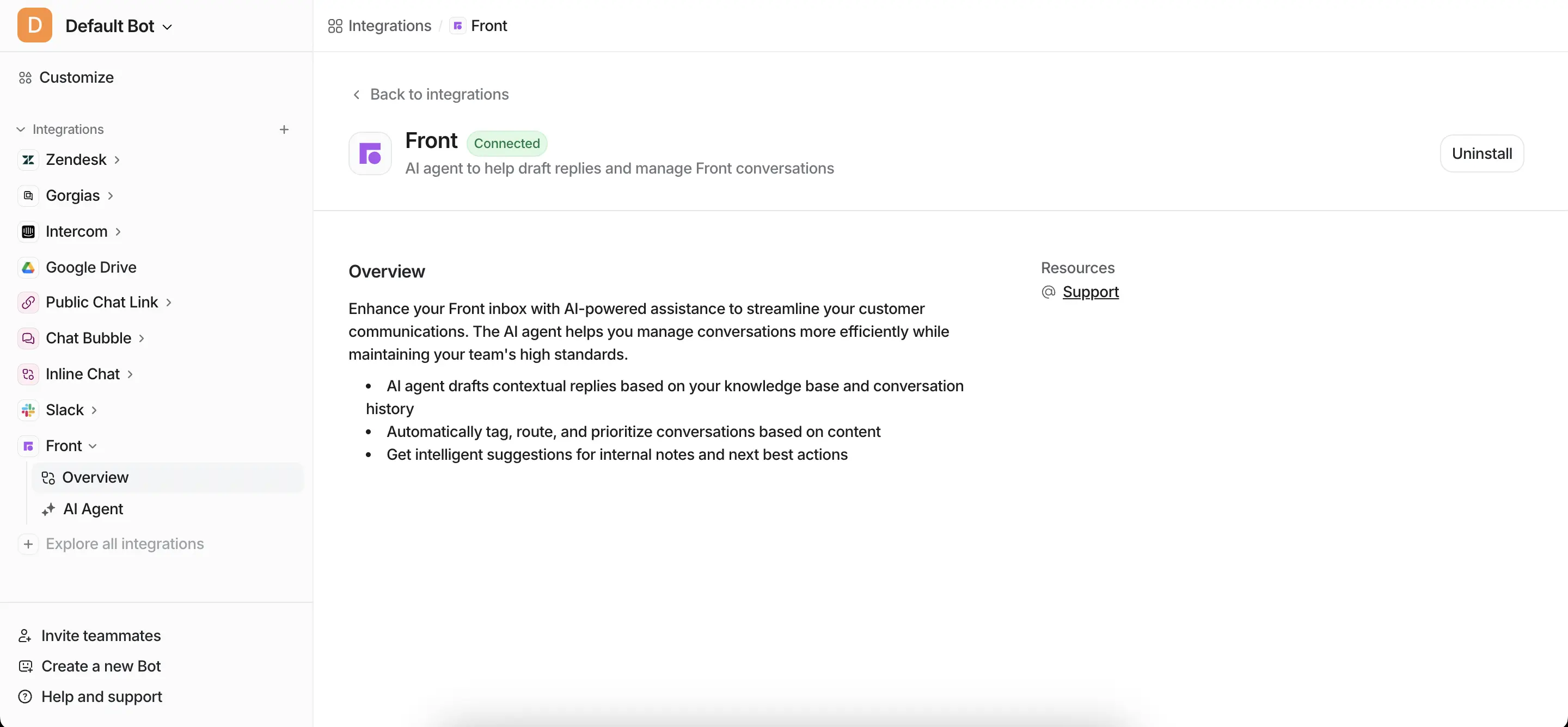Click Explore all integrations
Screen dimensions: 1568x727
(x=124, y=544)
